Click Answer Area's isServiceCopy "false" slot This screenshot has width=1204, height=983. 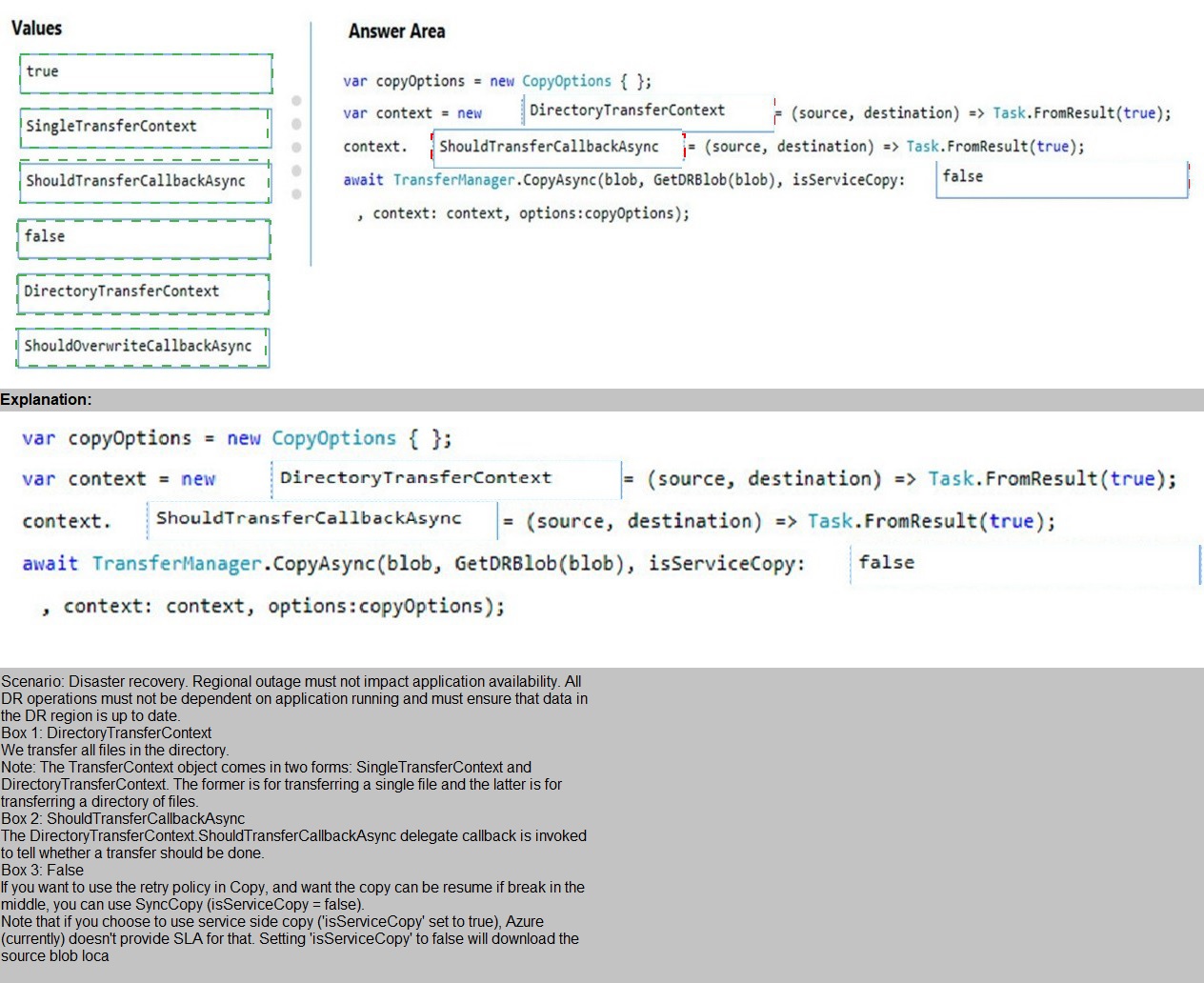click(1061, 178)
